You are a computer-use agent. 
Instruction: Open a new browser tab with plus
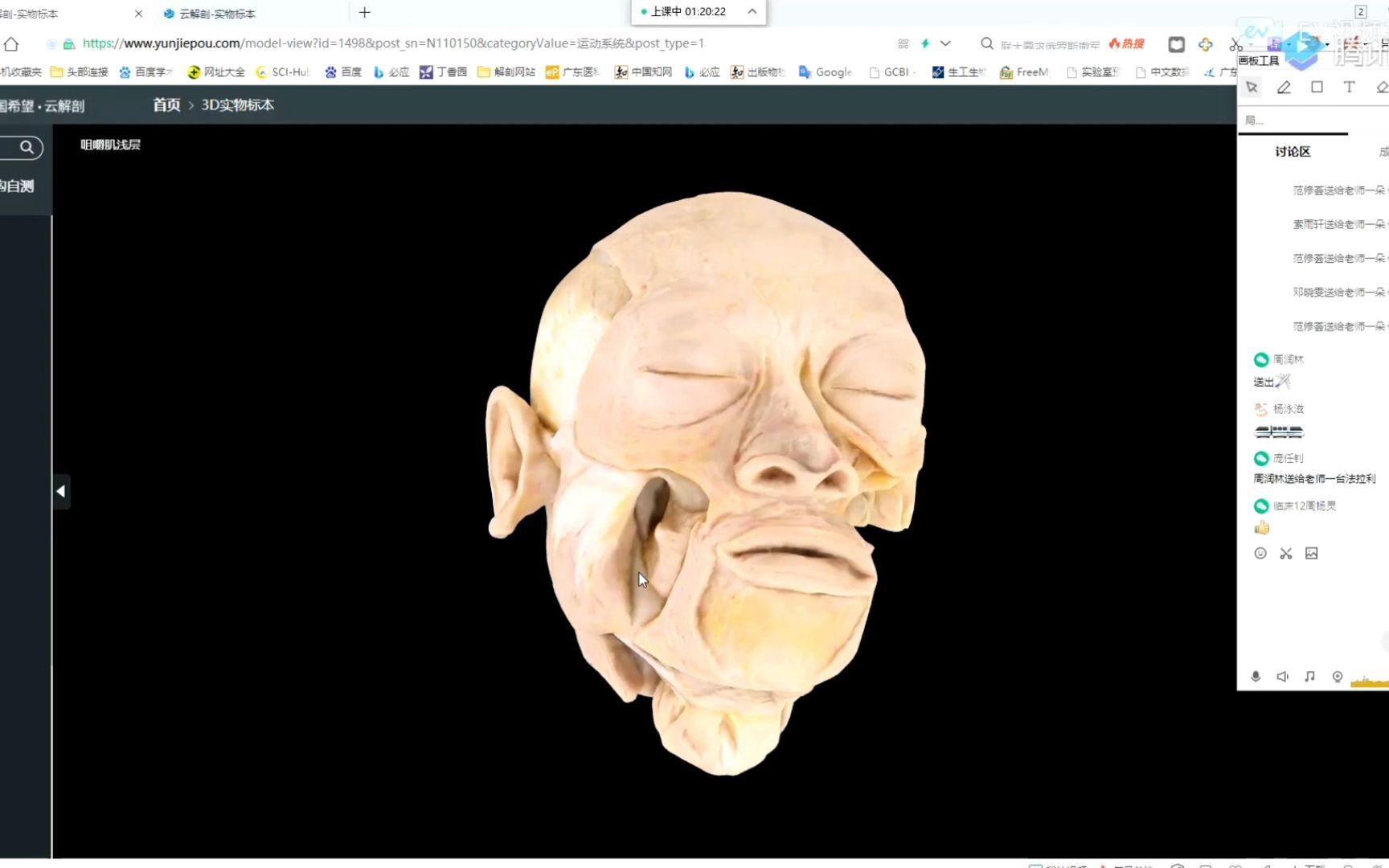point(364,12)
